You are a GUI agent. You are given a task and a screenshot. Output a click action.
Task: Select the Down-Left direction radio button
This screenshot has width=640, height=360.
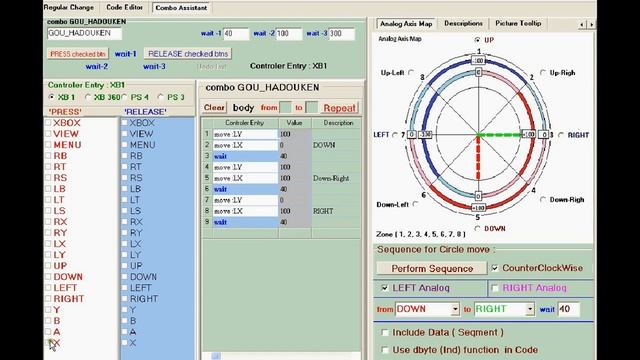pyautogui.click(x=416, y=204)
